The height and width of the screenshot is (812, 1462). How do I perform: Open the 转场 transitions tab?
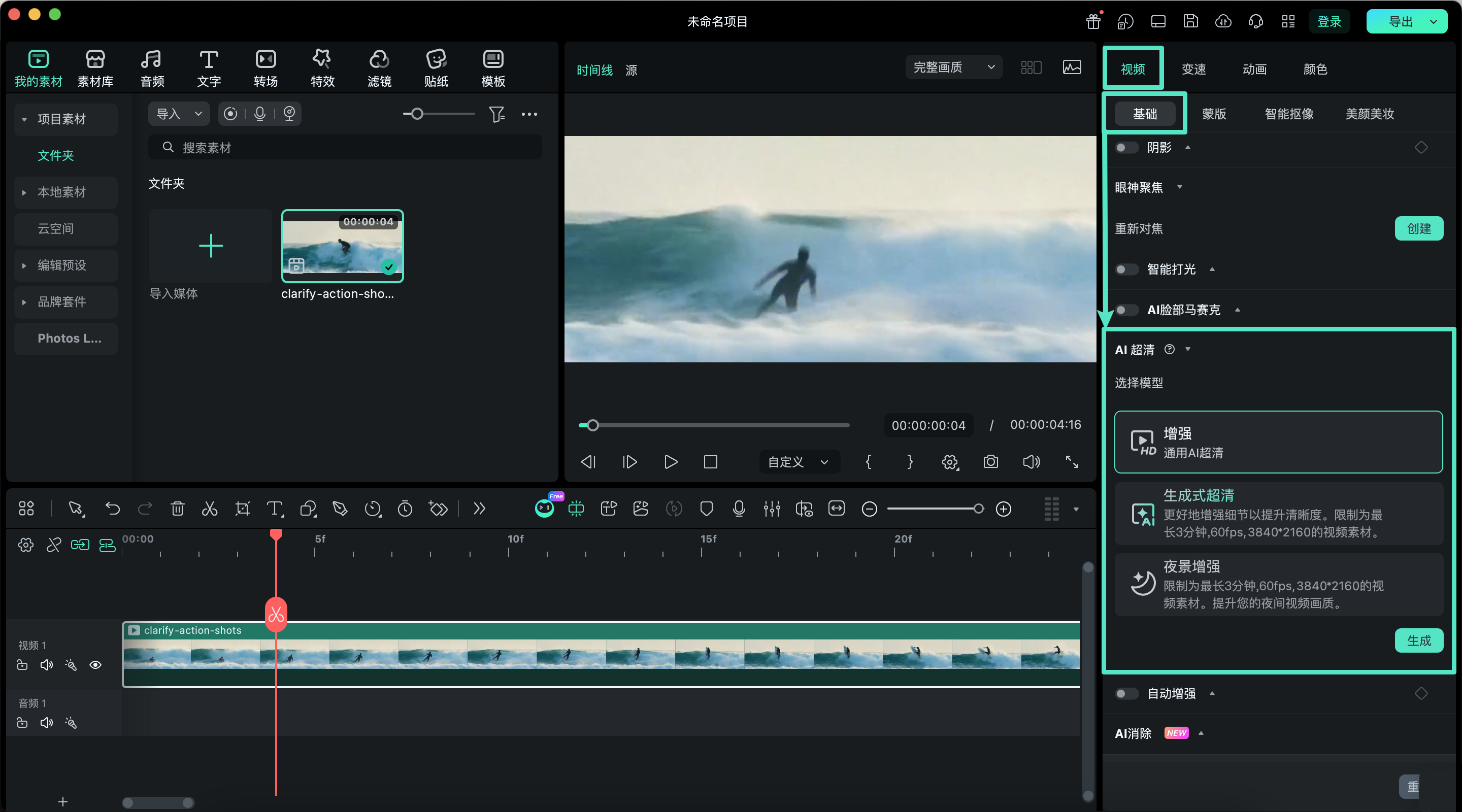coord(265,68)
